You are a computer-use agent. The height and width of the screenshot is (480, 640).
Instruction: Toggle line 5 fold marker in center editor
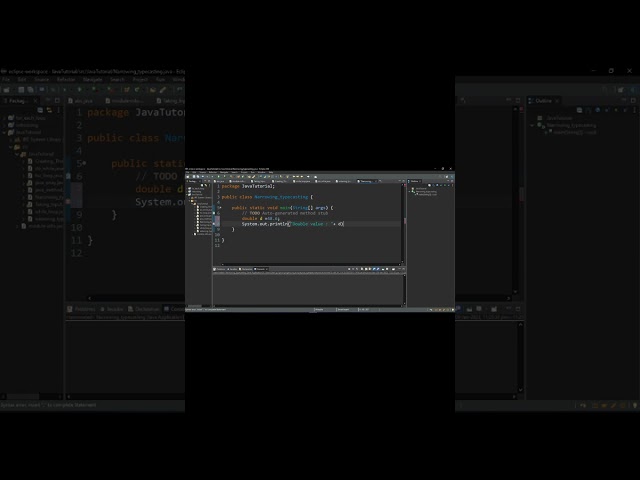click(x=220, y=207)
